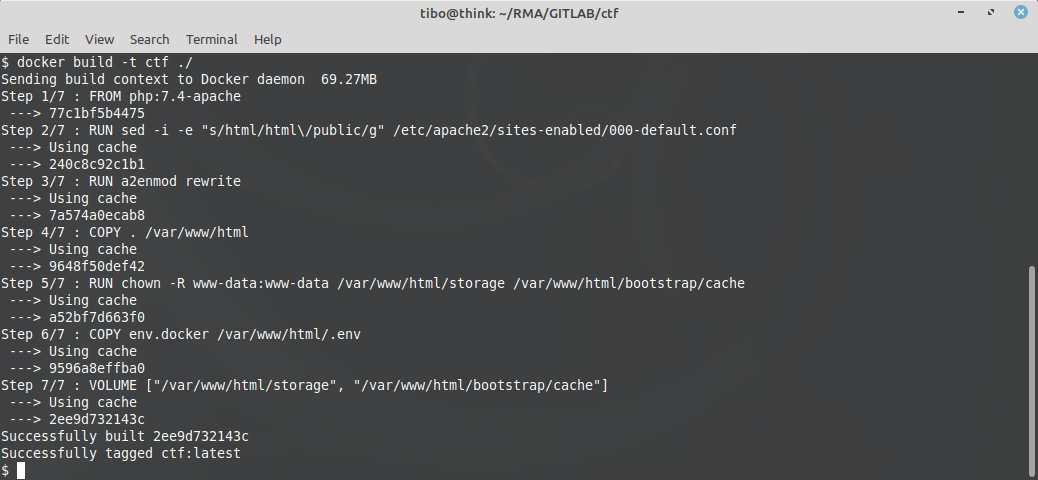The image size is (1038, 480).
Task: Close the terminal window
Action: click(x=1021, y=13)
